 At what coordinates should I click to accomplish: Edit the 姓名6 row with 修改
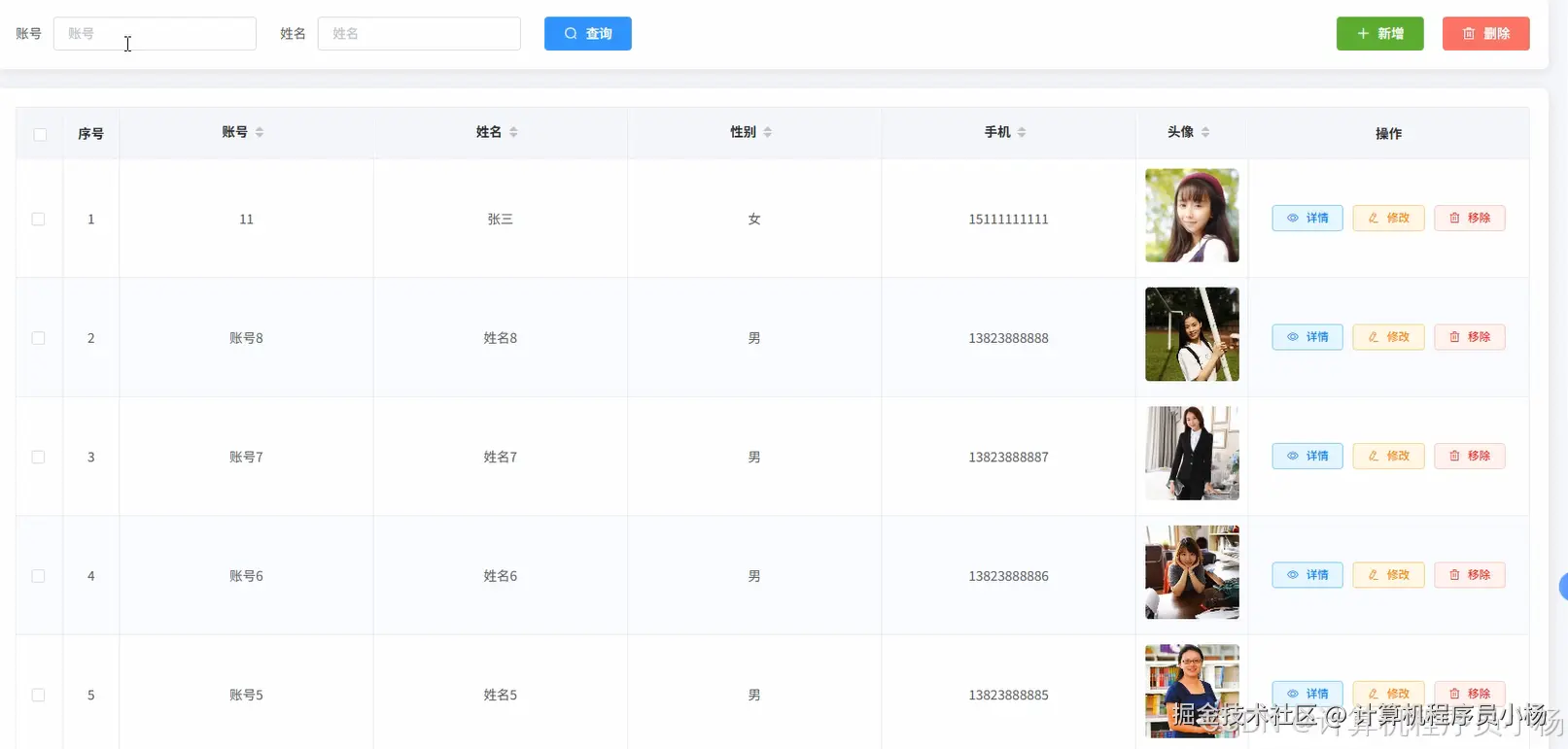pos(1388,575)
